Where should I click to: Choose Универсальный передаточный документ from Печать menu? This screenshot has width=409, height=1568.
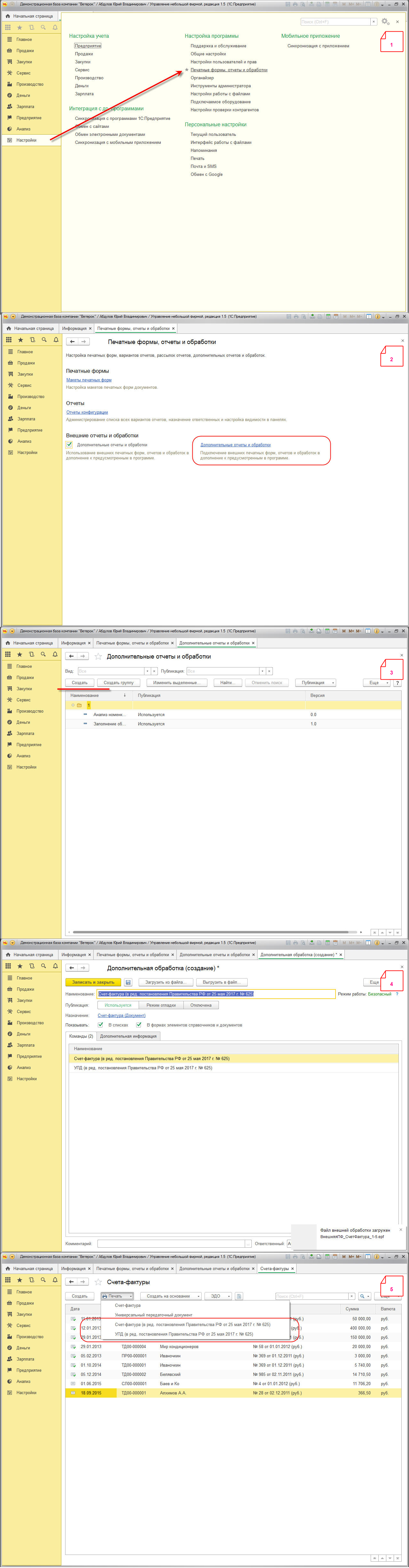[153, 1315]
